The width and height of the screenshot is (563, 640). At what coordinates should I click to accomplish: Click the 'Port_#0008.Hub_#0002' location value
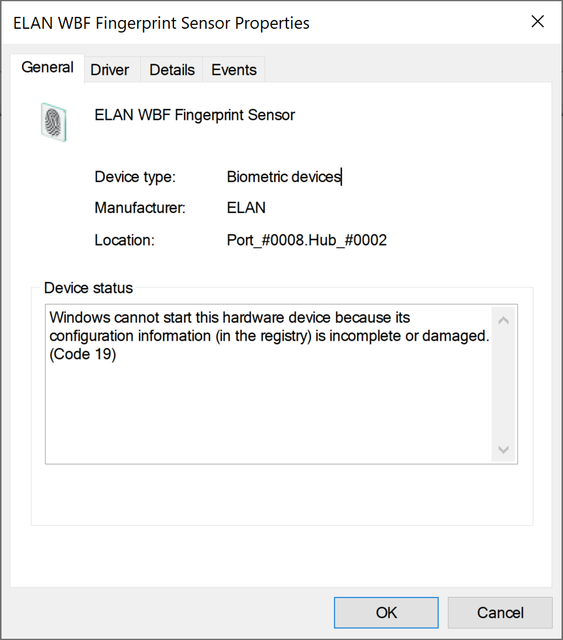[307, 240]
